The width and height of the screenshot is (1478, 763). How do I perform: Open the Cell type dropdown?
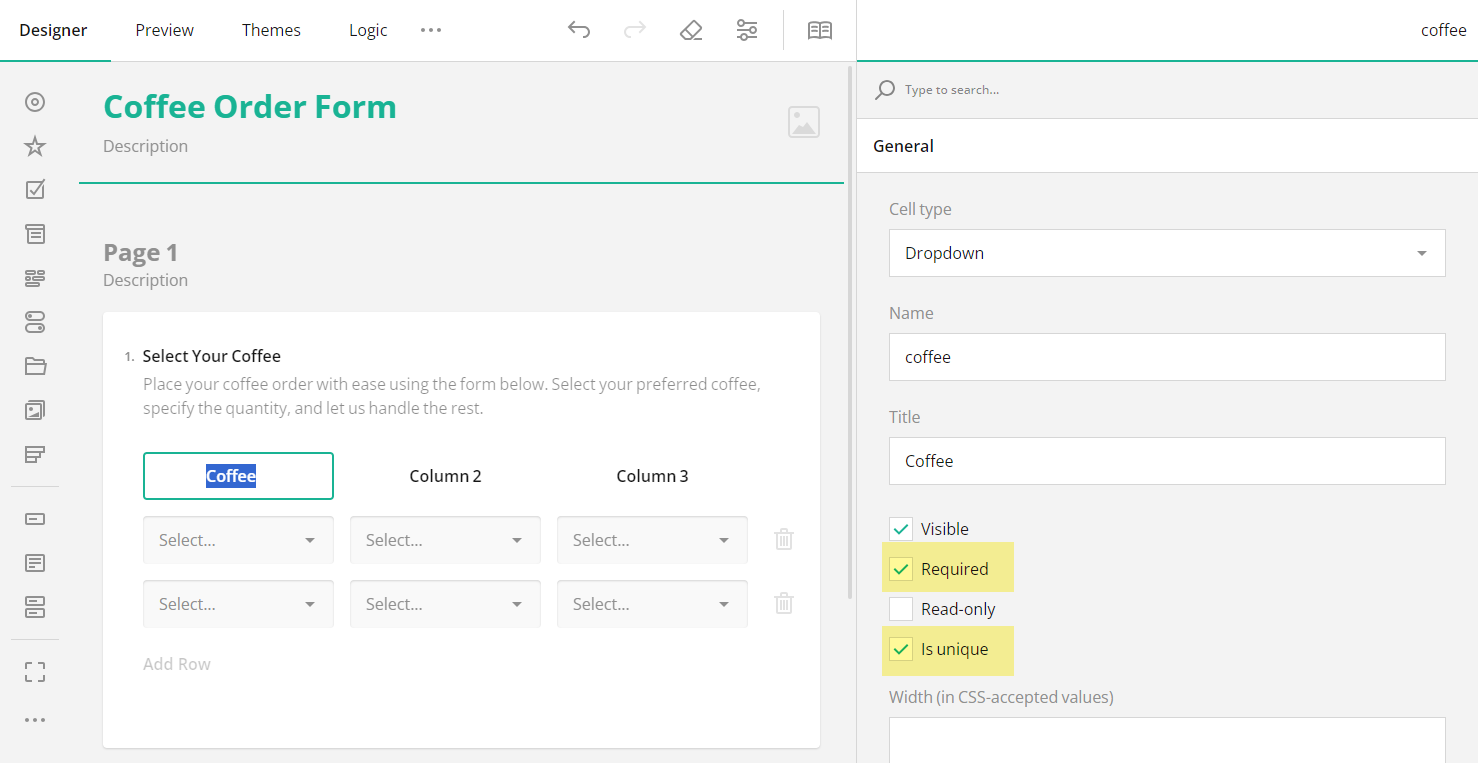[1166, 253]
